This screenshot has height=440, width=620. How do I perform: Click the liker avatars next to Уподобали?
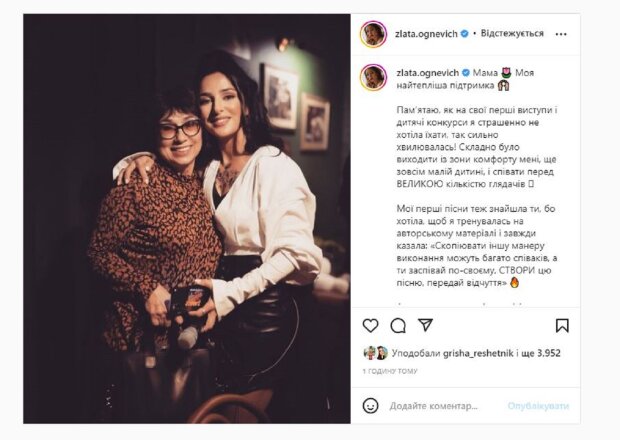375,352
